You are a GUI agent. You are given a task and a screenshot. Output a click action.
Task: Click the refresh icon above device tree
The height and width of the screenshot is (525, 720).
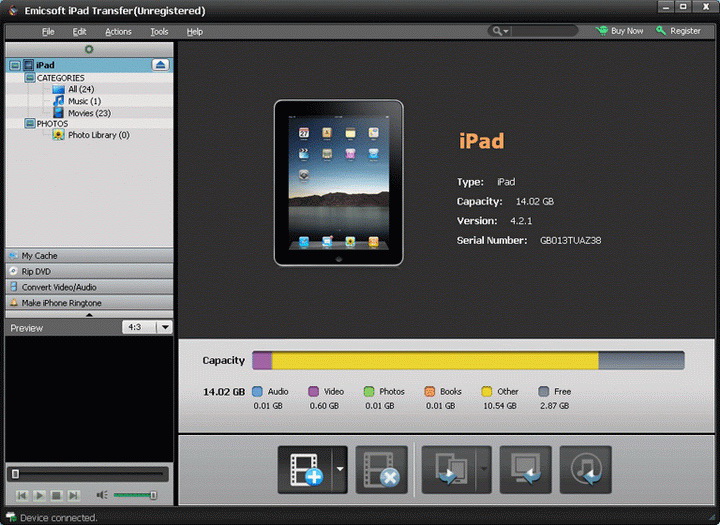point(89,49)
